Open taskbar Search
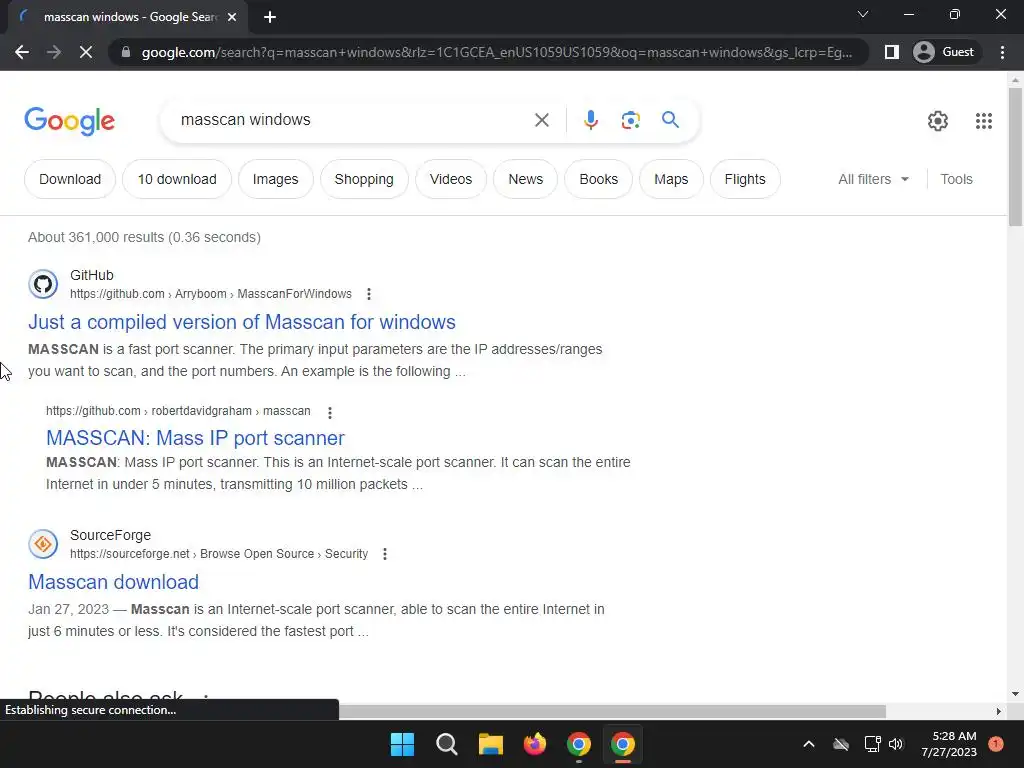The width and height of the screenshot is (1024, 768). point(447,744)
